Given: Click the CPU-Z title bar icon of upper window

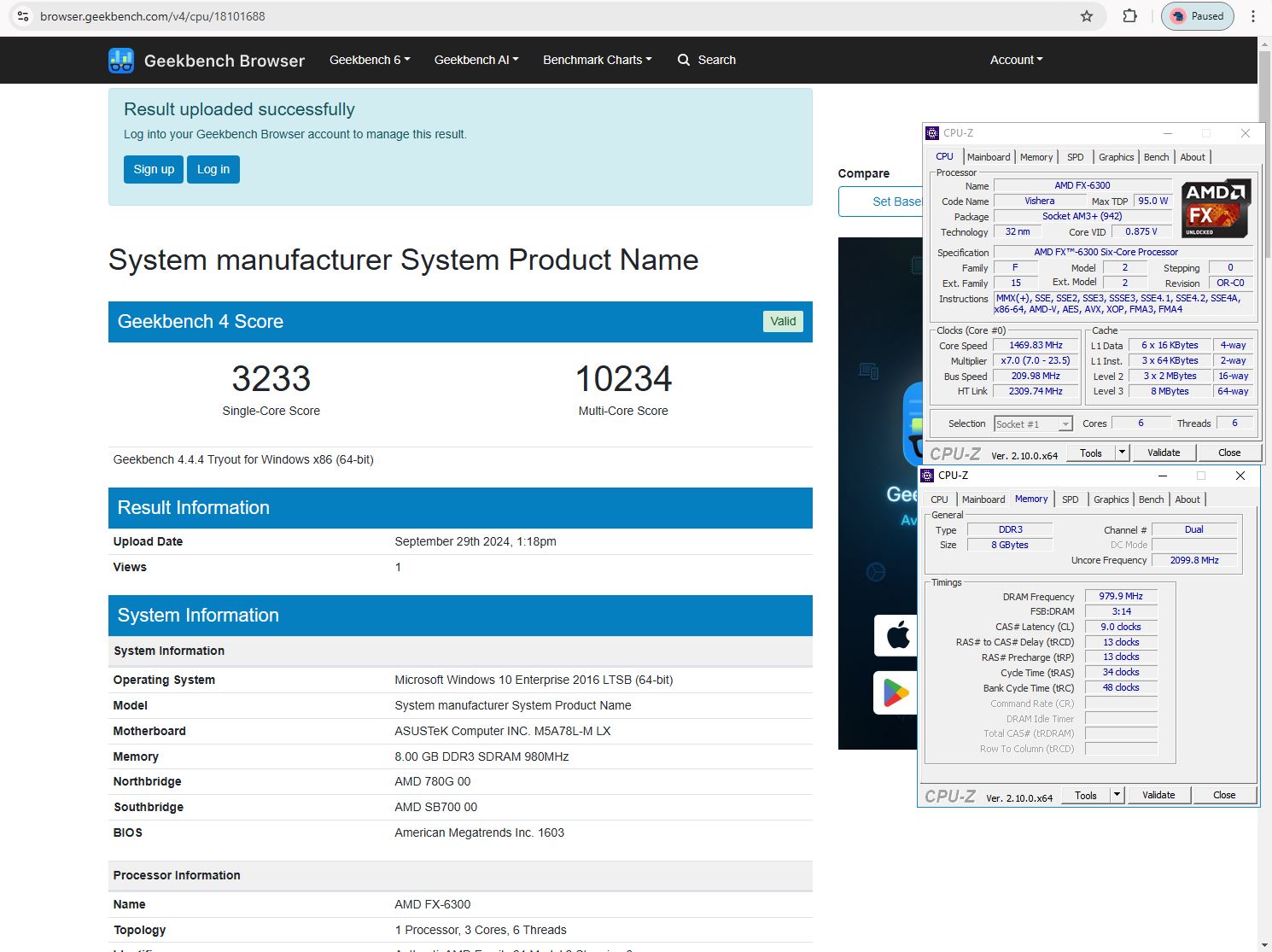Looking at the screenshot, I should [932, 133].
